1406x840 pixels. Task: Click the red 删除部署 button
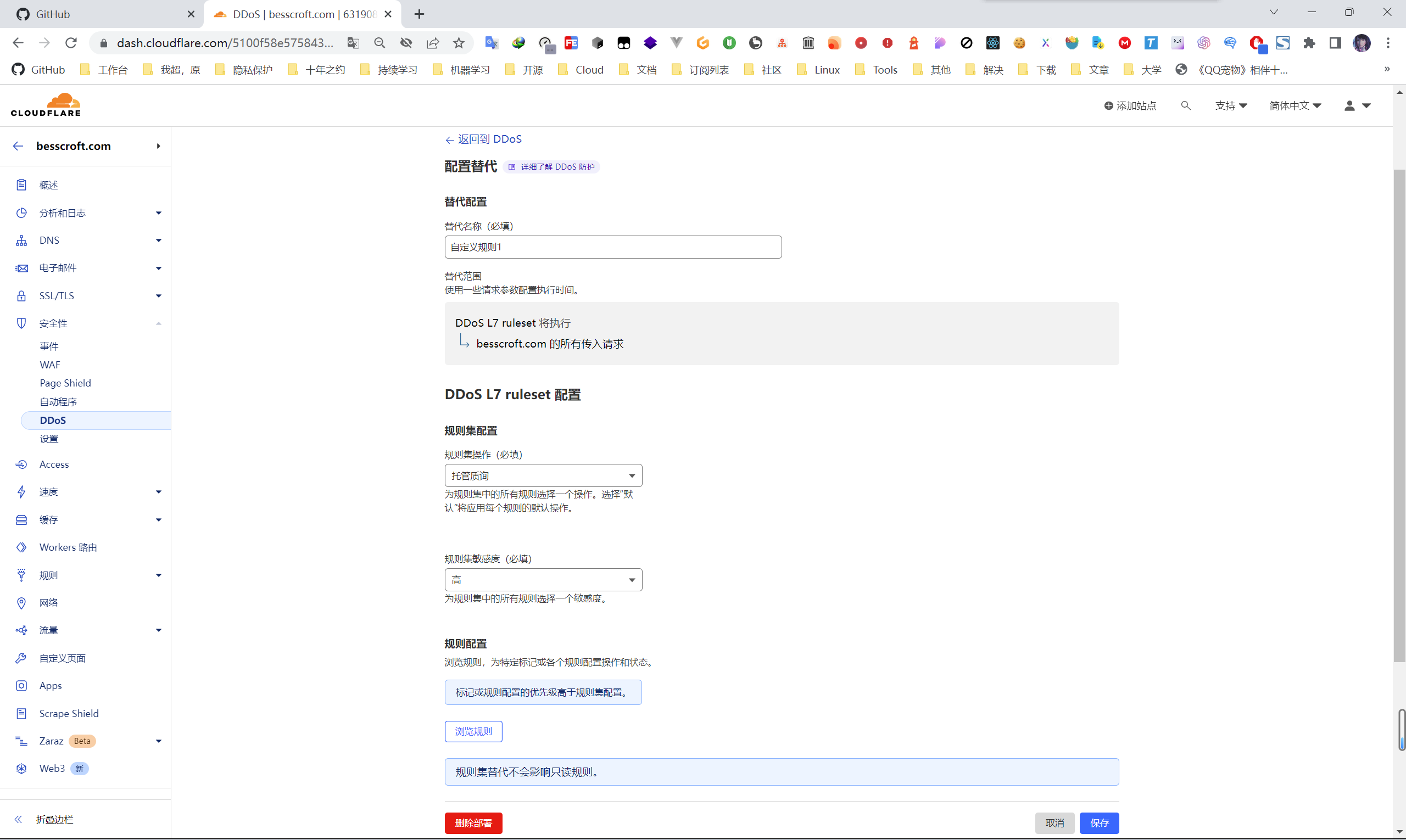pyautogui.click(x=473, y=822)
